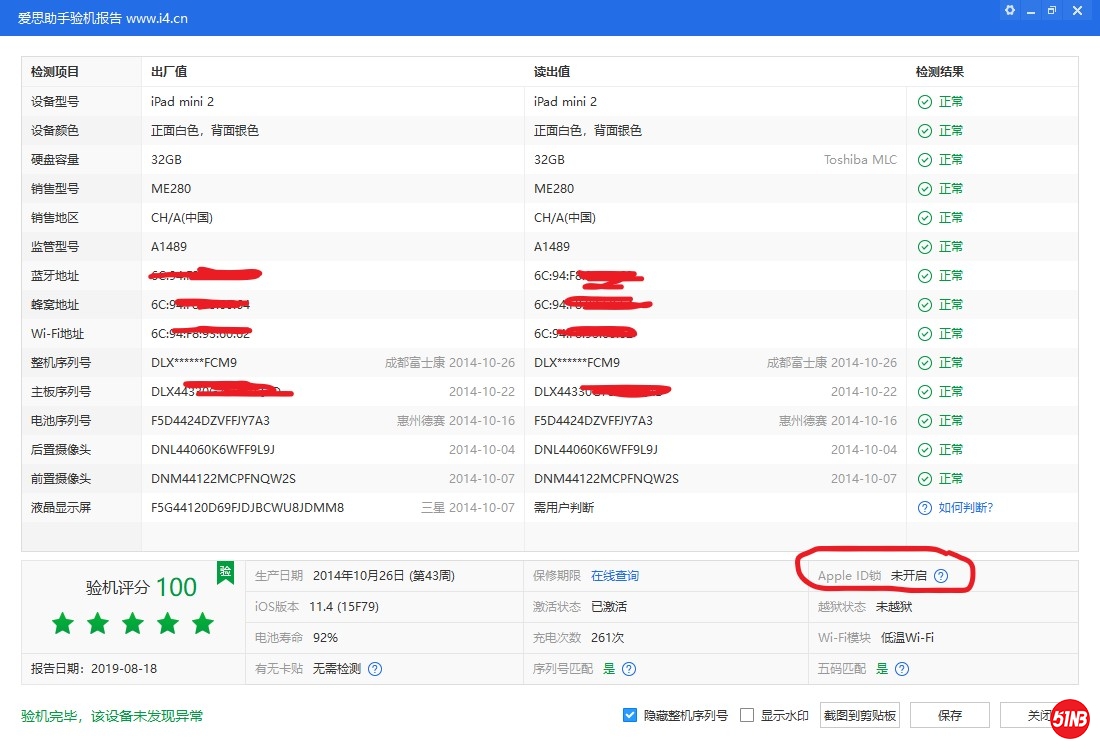The height and width of the screenshot is (749, 1100).
Task: Click green check icon in 电池序列号 row
Action: coord(925,421)
